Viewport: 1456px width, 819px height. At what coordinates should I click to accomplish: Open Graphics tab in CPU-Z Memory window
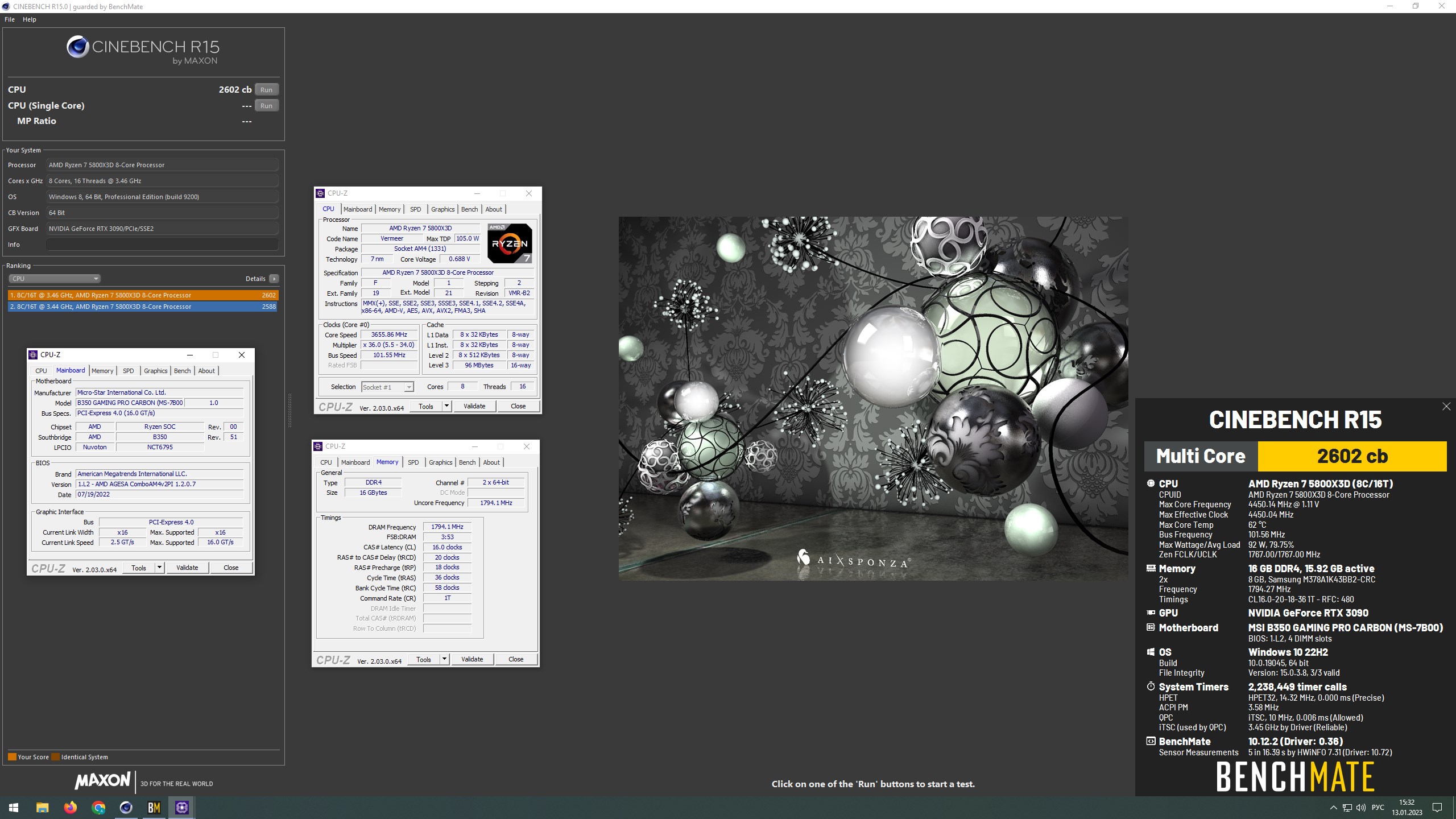point(440,462)
